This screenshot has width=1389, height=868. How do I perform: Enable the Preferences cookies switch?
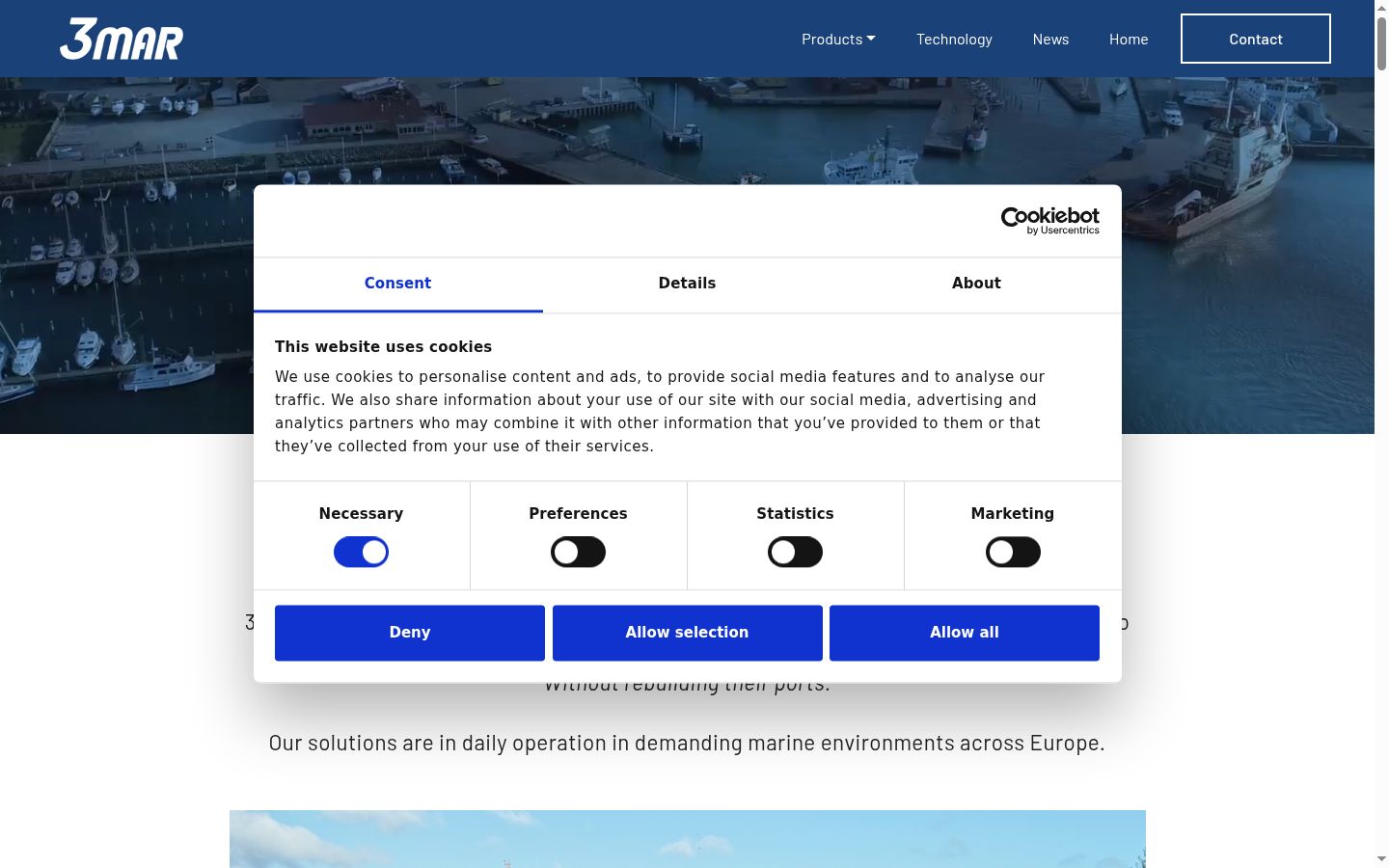coord(578,552)
